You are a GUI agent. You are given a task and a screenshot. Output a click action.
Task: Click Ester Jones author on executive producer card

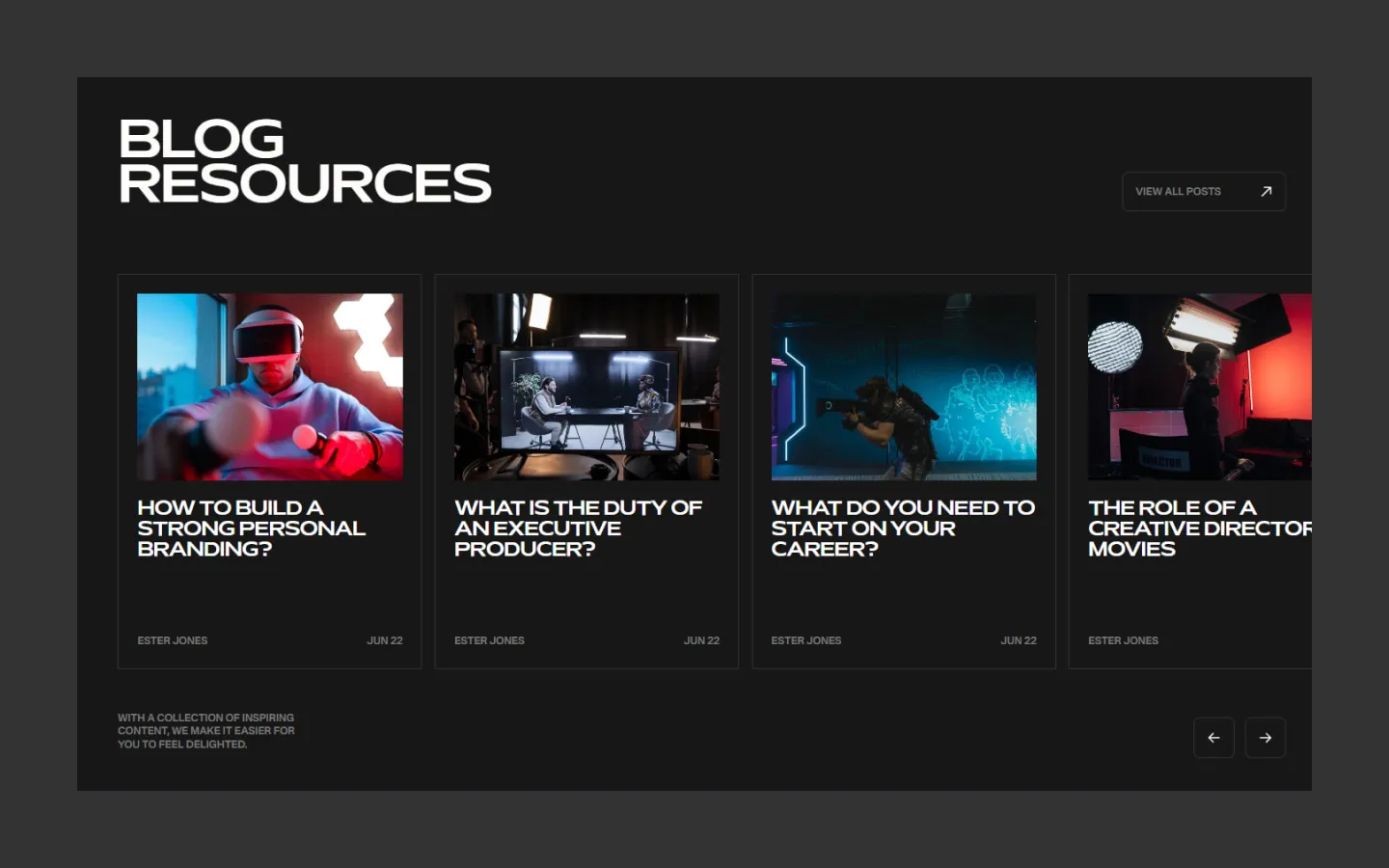click(x=489, y=640)
